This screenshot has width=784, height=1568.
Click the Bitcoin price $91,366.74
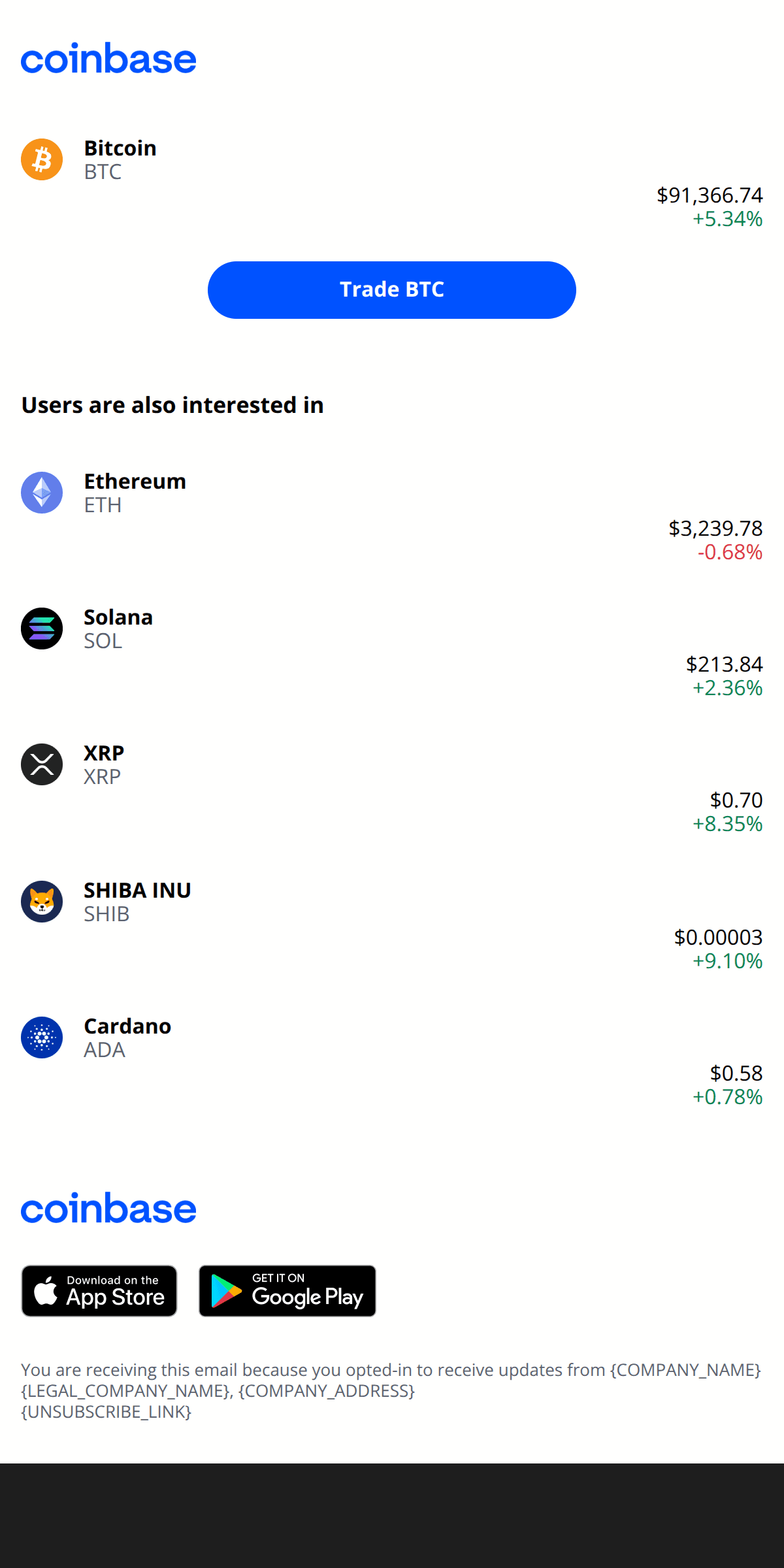pyautogui.click(x=710, y=195)
